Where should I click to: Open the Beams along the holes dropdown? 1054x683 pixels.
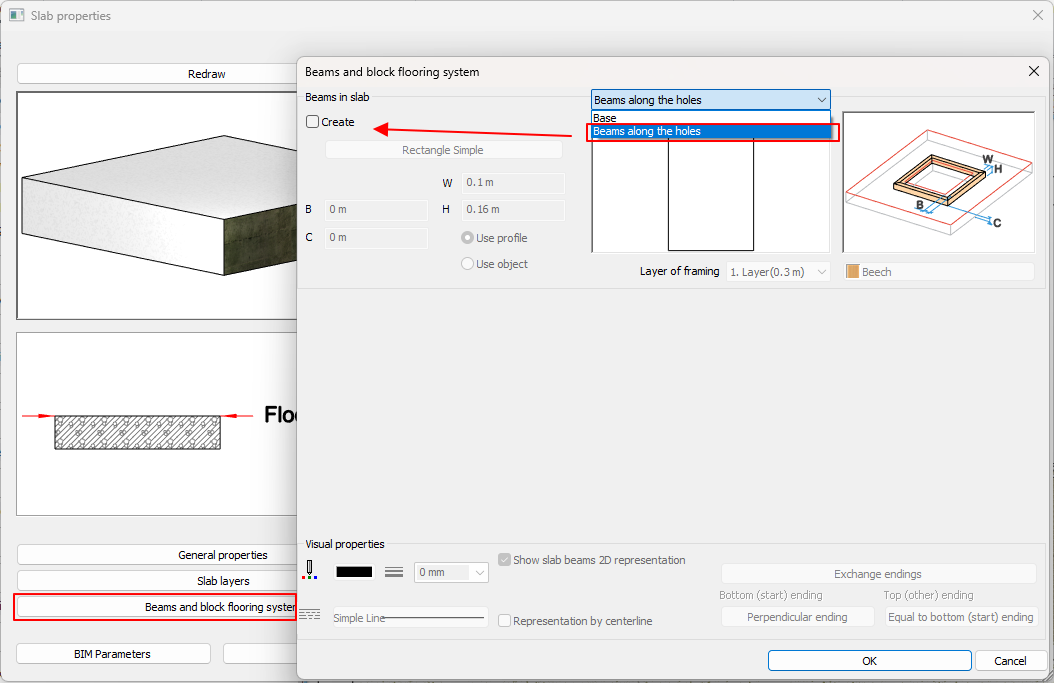click(x=710, y=100)
